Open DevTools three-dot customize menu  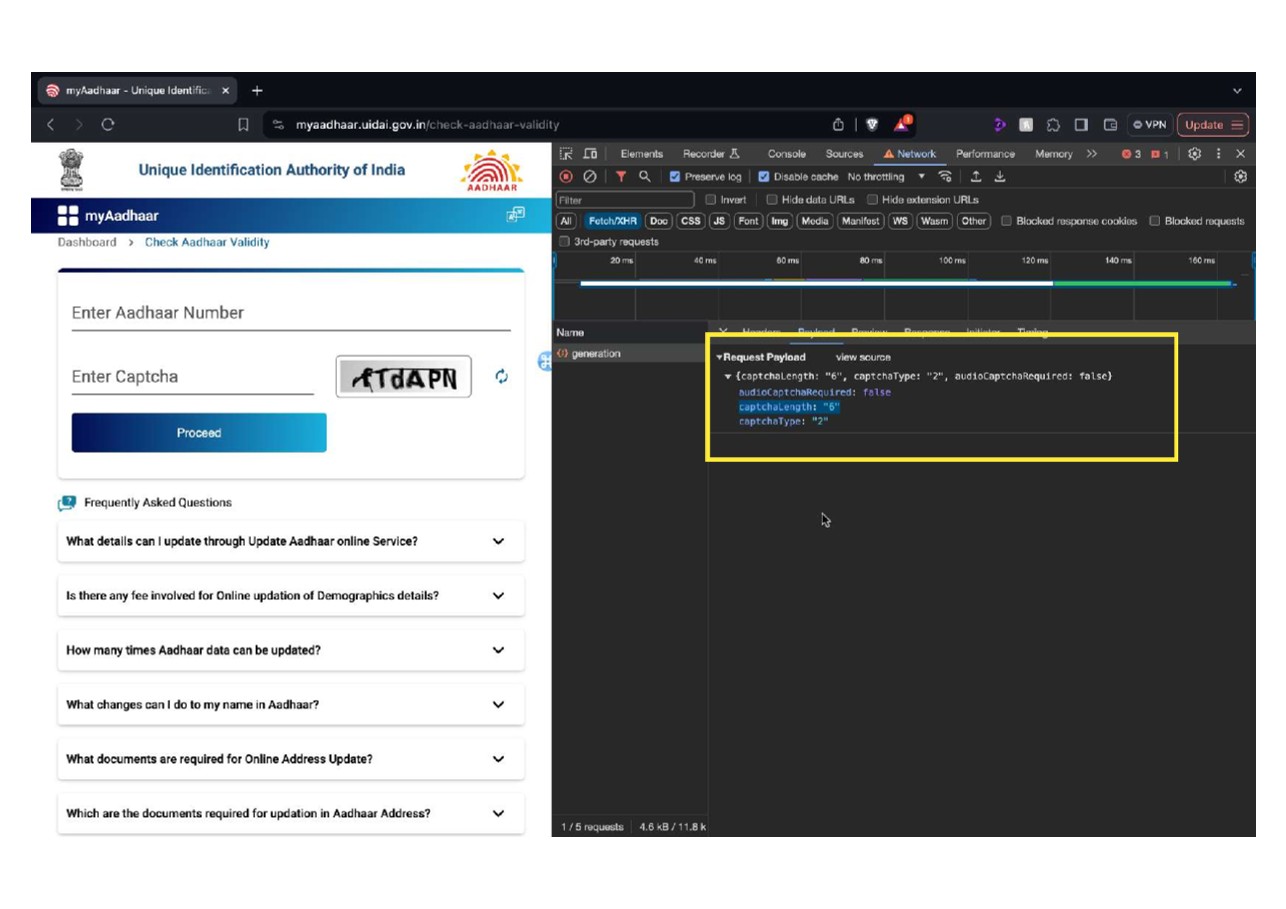tap(1218, 154)
